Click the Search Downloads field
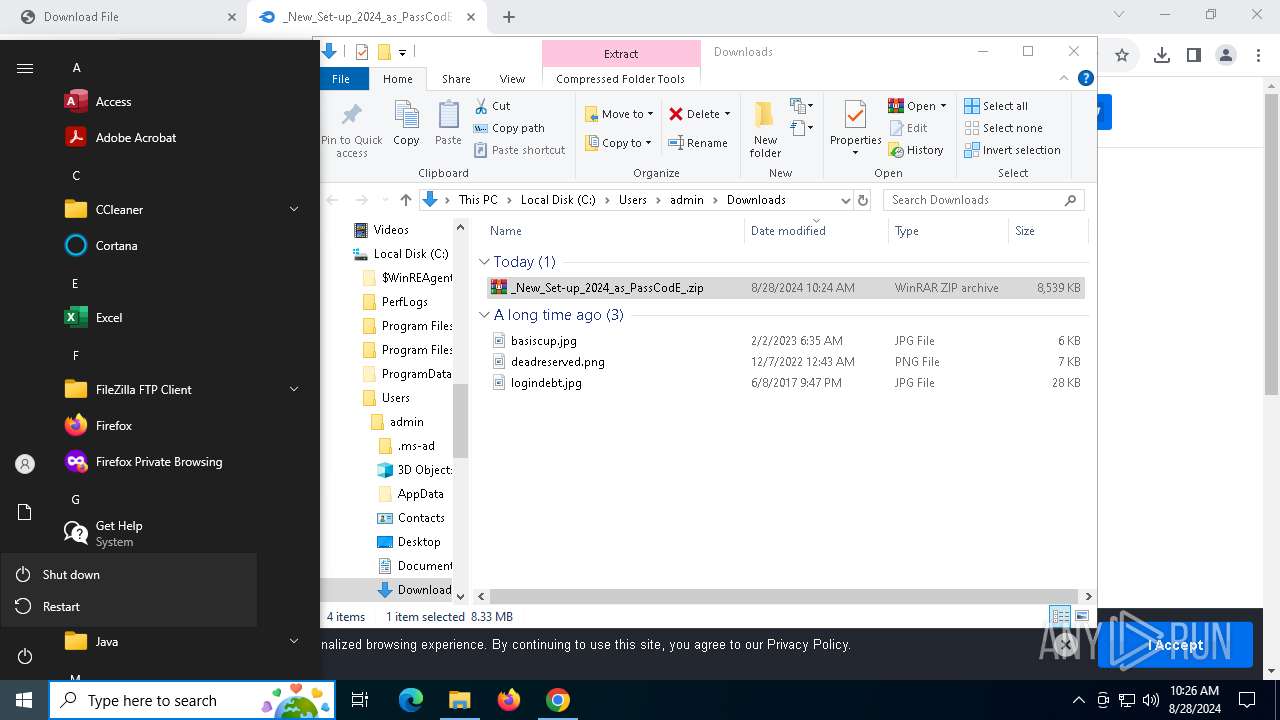1280x720 pixels. pyautogui.click(x=984, y=200)
